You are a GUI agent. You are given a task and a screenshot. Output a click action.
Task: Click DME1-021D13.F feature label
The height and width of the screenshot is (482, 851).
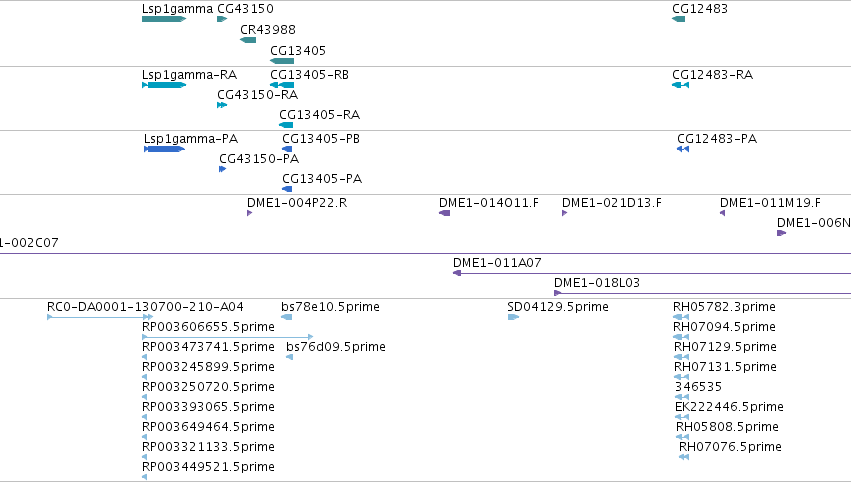coord(612,203)
